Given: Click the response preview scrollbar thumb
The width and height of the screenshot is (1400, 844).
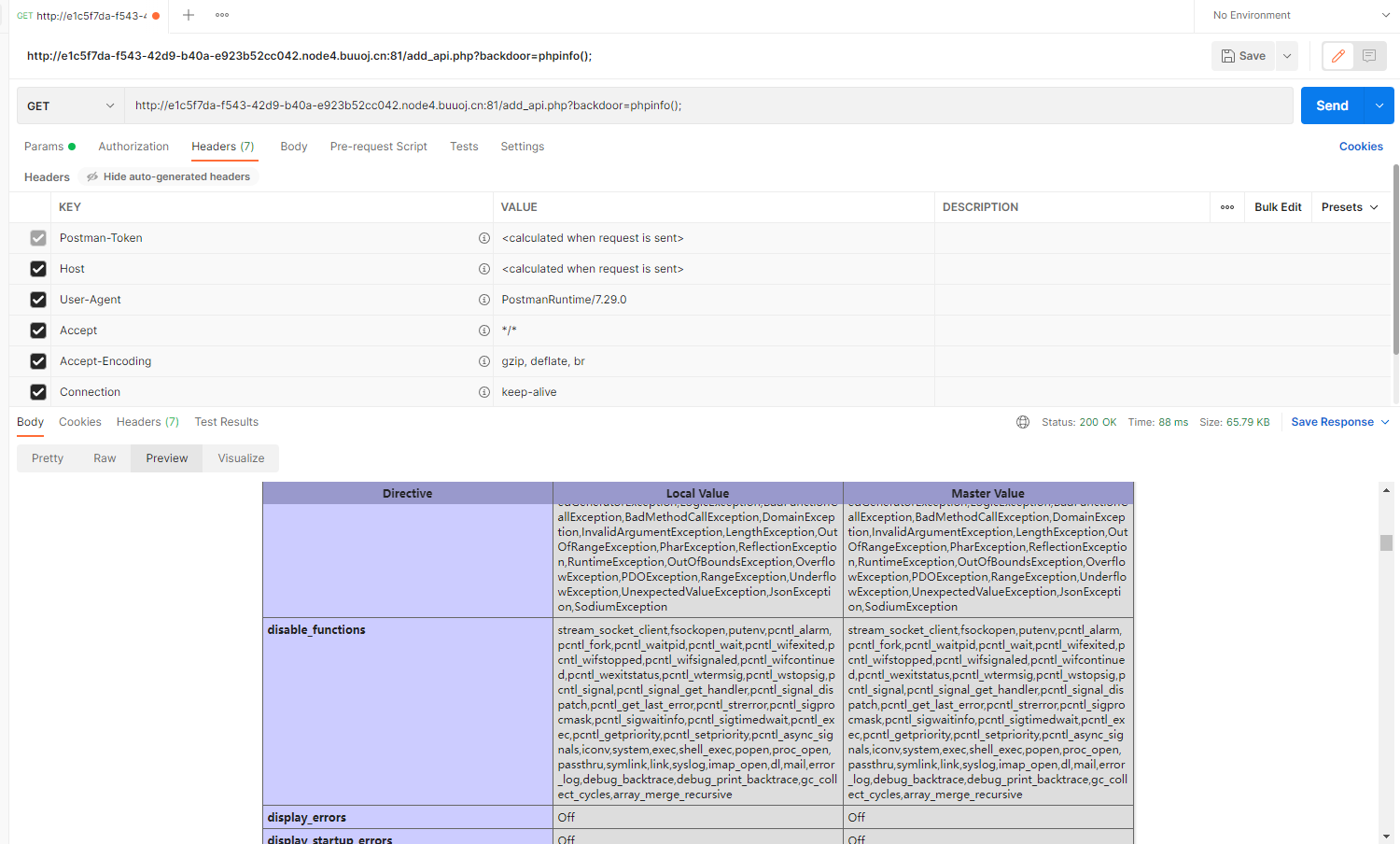Looking at the screenshot, I should tap(1386, 543).
